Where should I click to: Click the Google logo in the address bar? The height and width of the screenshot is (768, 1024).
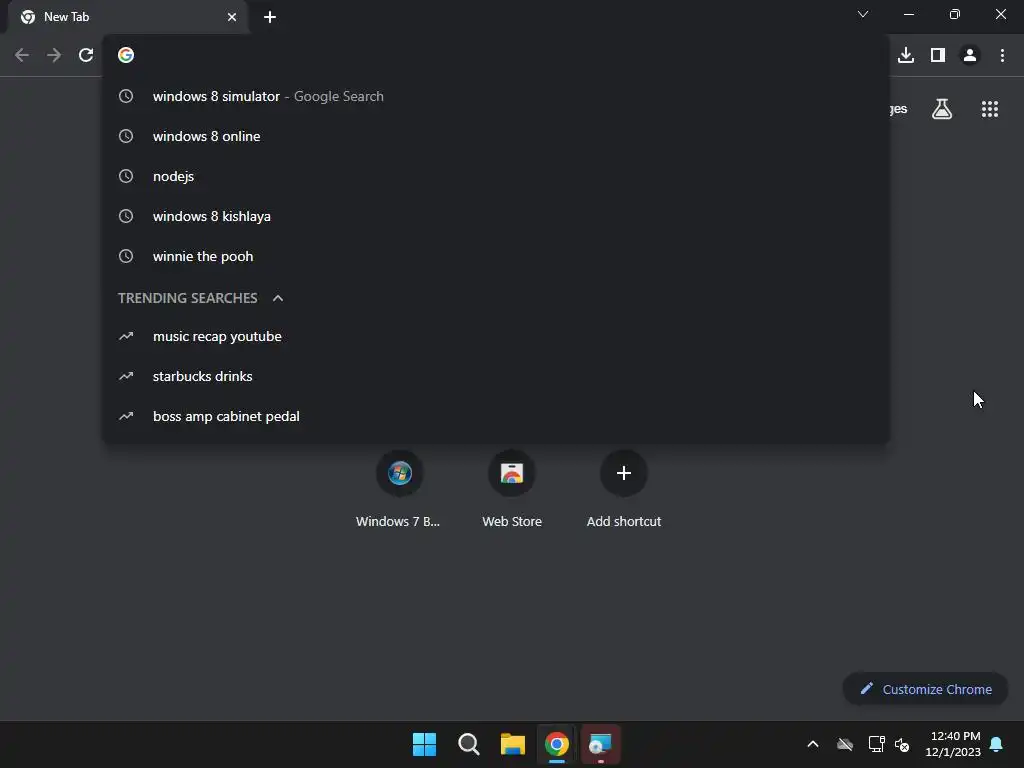[x=126, y=56]
